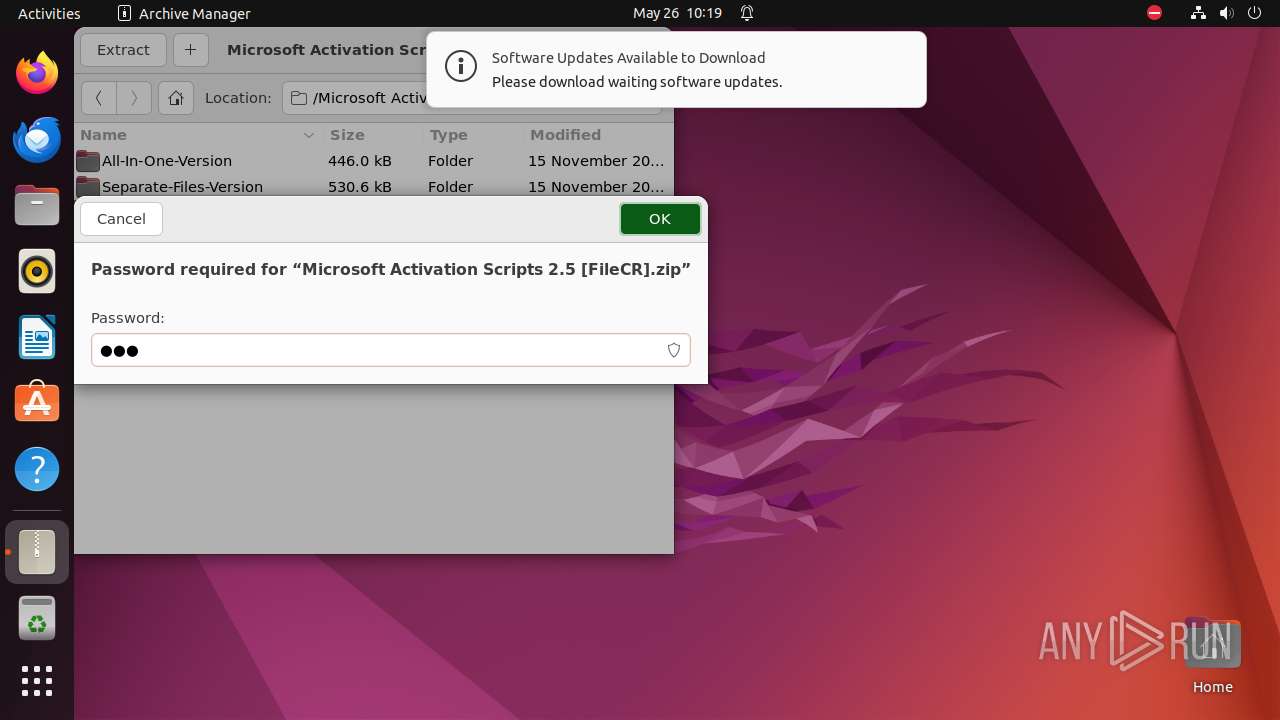Sort by the Type column header
The image size is (1280, 720).
point(472,135)
